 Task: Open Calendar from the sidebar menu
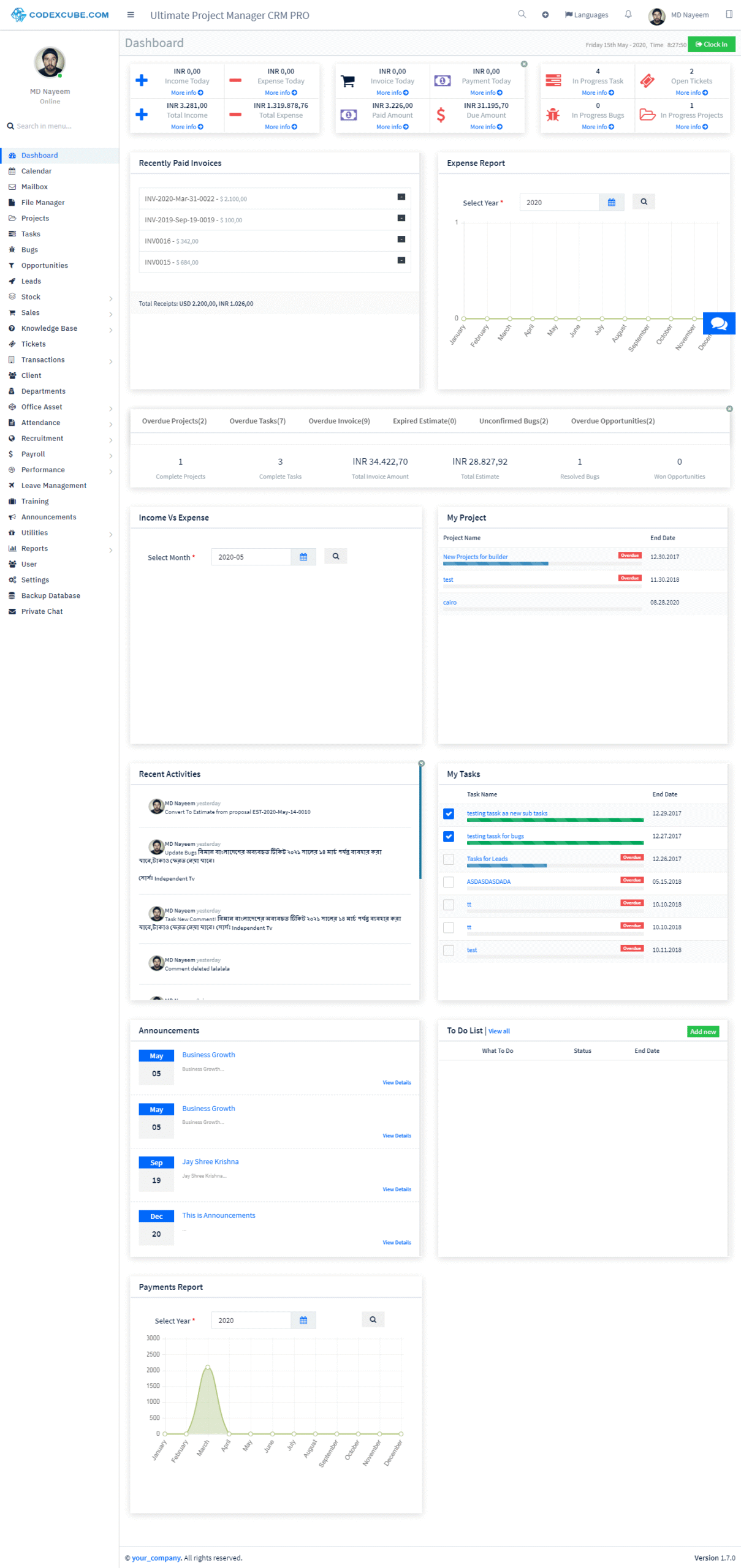(36, 171)
